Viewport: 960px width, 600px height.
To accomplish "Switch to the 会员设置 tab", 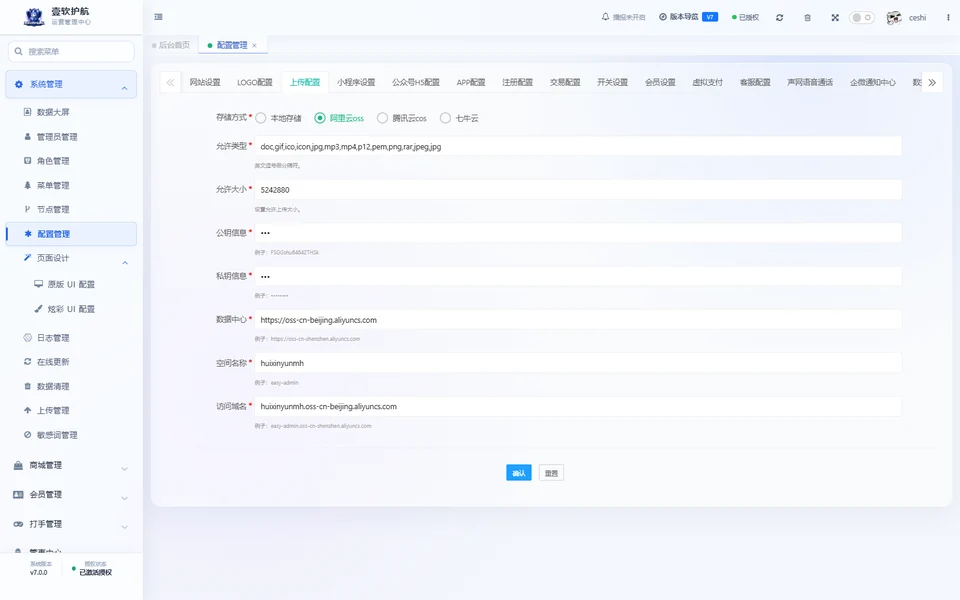I will 660,82.
